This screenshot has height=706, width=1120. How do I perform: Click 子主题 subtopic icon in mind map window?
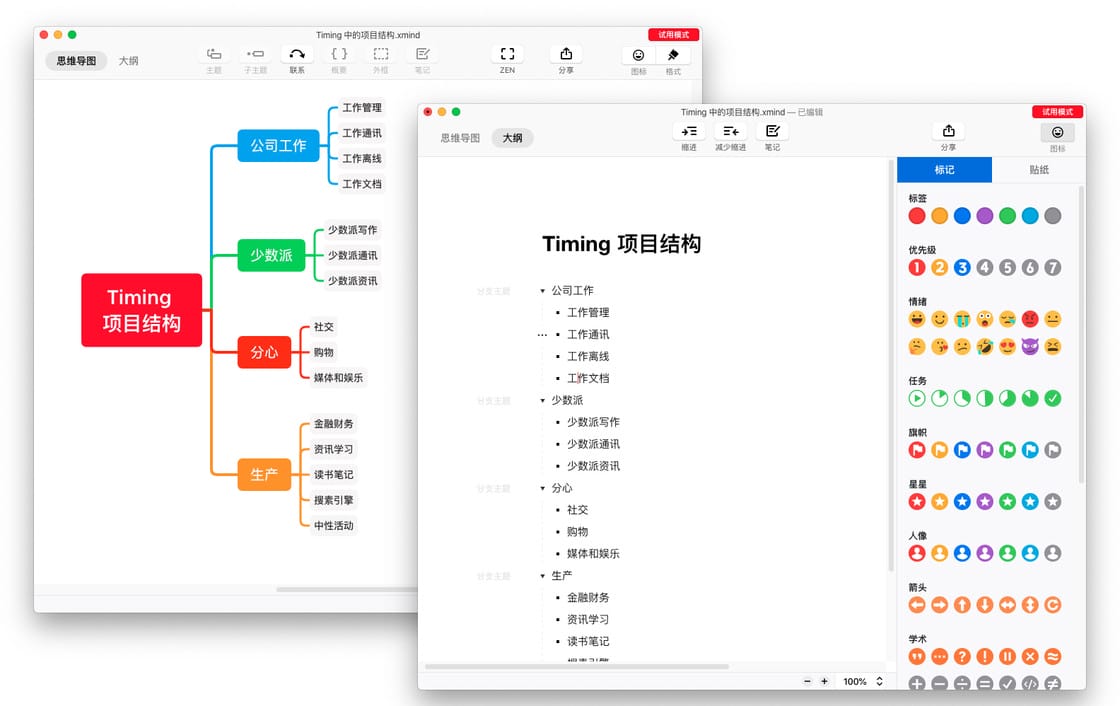(x=255, y=54)
